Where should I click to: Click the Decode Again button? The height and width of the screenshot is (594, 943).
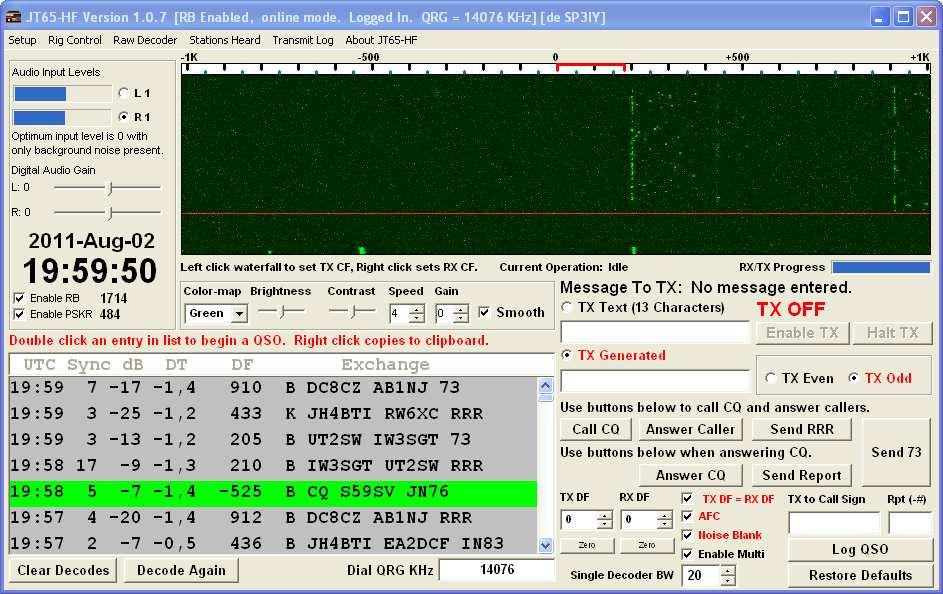[x=181, y=570]
